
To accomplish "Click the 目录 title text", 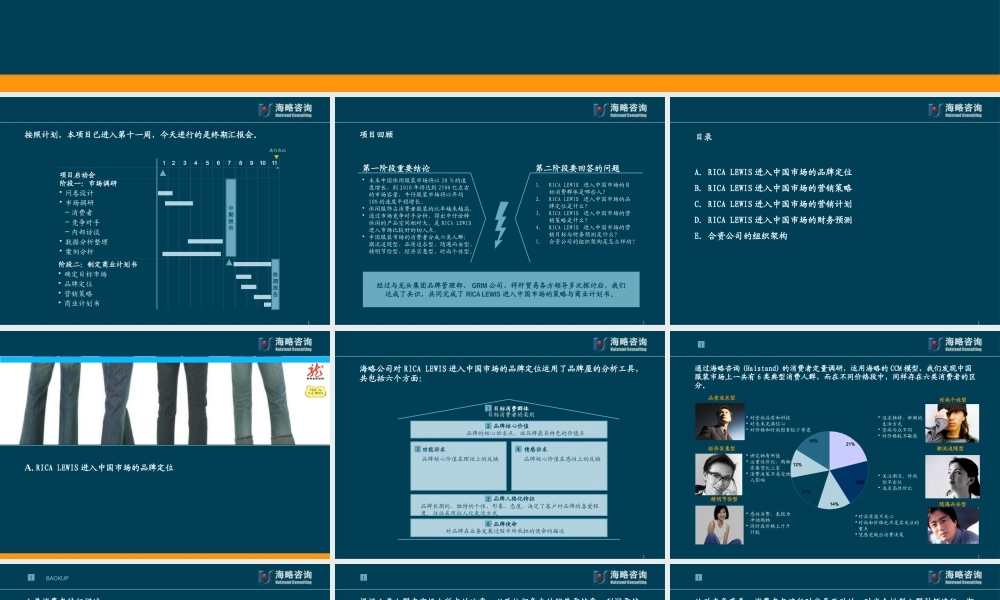I will (x=703, y=137).
